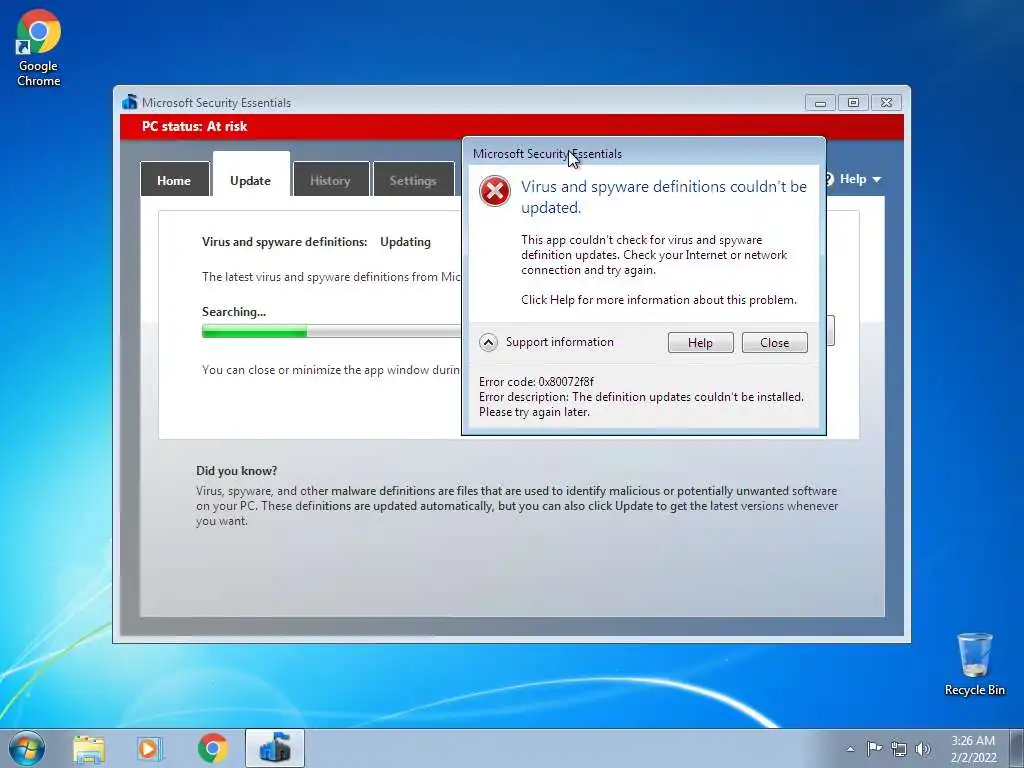This screenshot has height=768, width=1024.
Task: Click the 'Updating' status value
Action: point(406,242)
